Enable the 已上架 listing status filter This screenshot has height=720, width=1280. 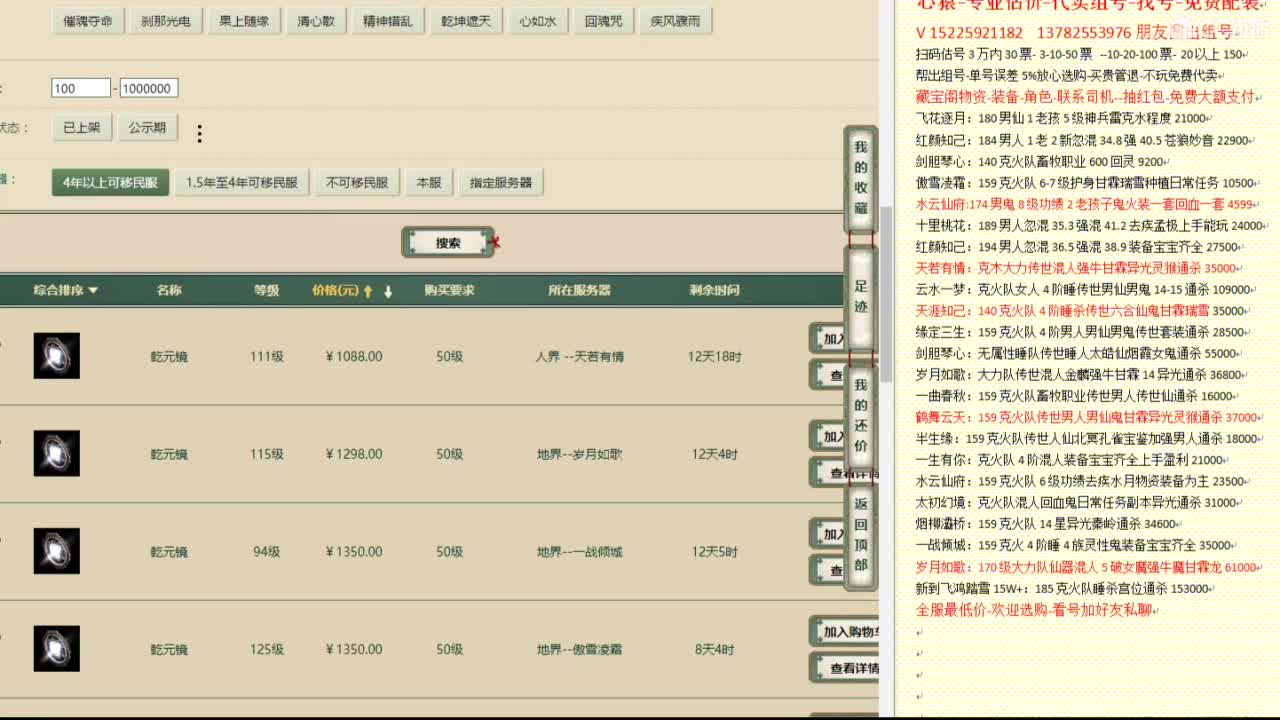tap(81, 128)
